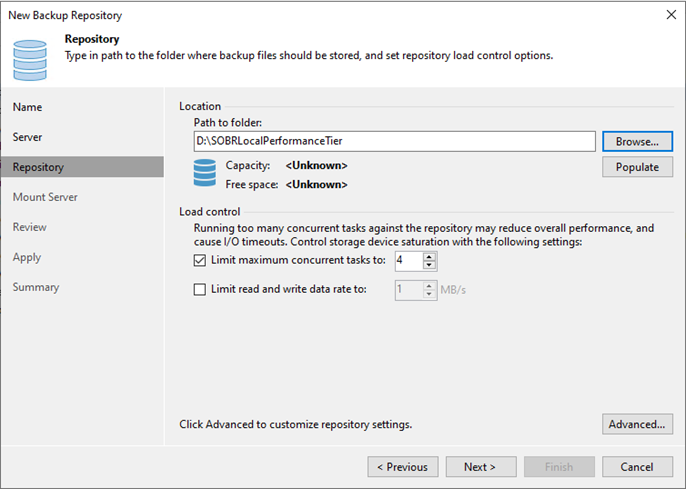Close the New Backup Repository dialog

pos(671,15)
